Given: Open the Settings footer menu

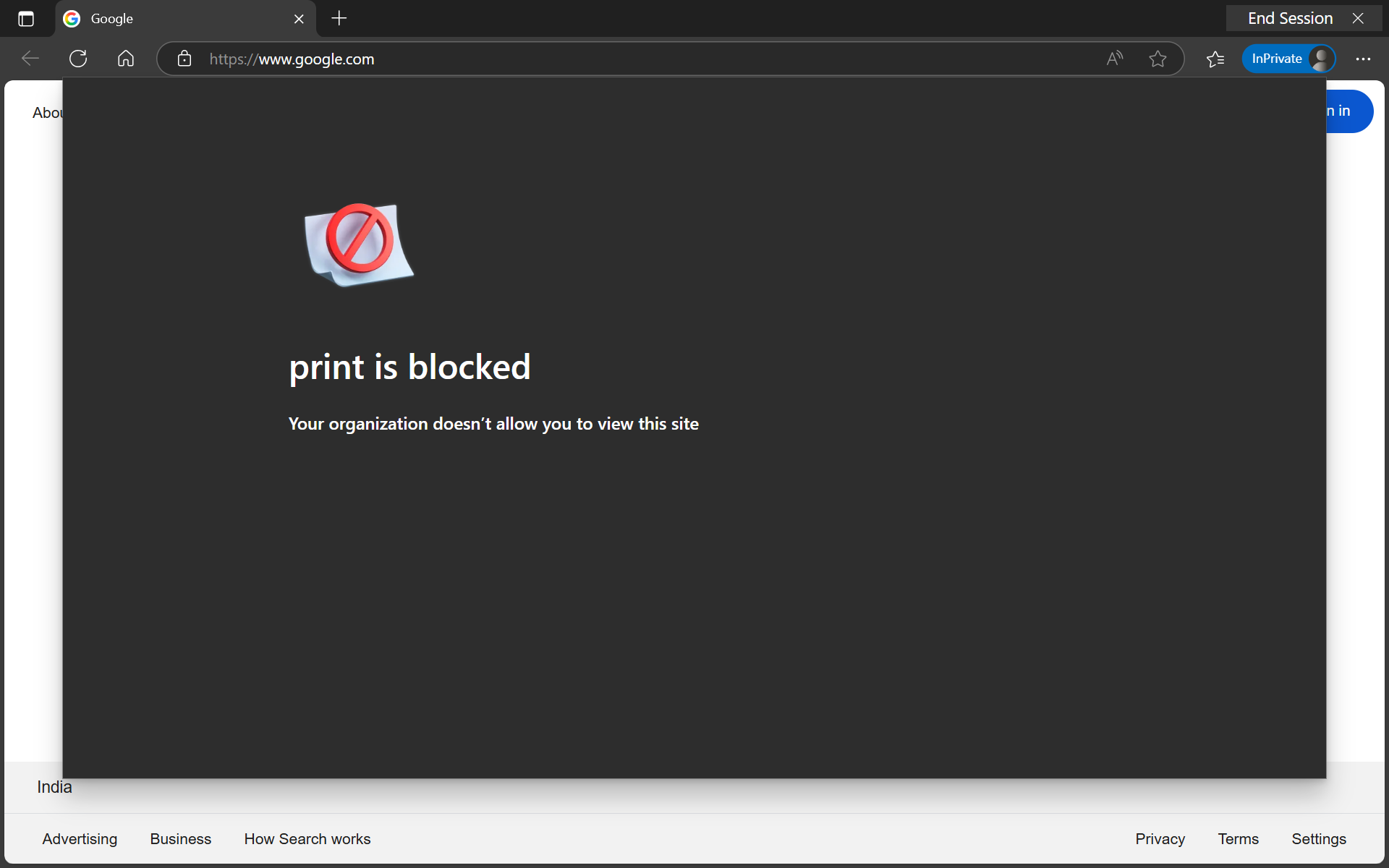Looking at the screenshot, I should click(1319, 839).
